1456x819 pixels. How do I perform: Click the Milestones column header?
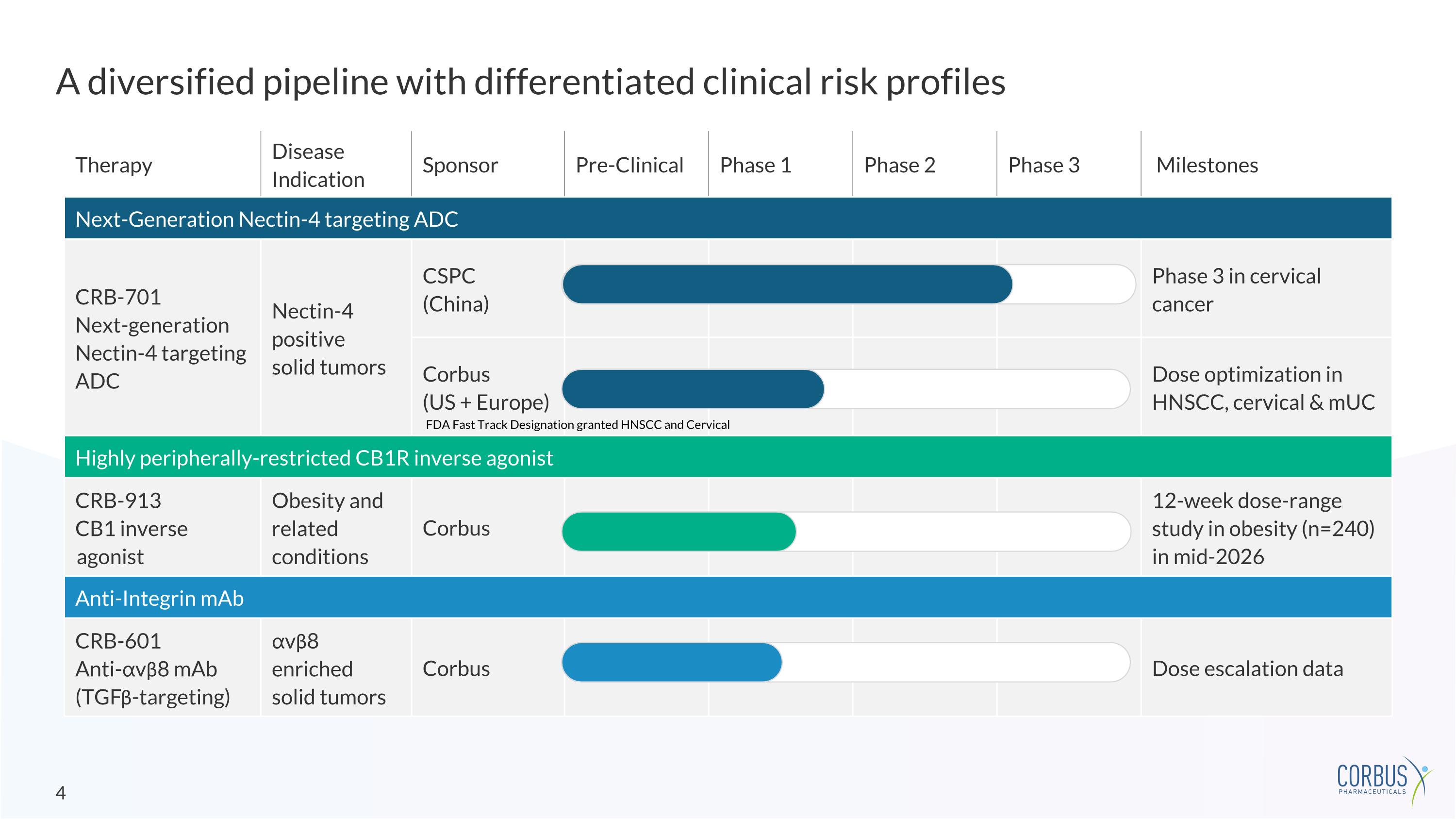click(x=1207, y=165)
